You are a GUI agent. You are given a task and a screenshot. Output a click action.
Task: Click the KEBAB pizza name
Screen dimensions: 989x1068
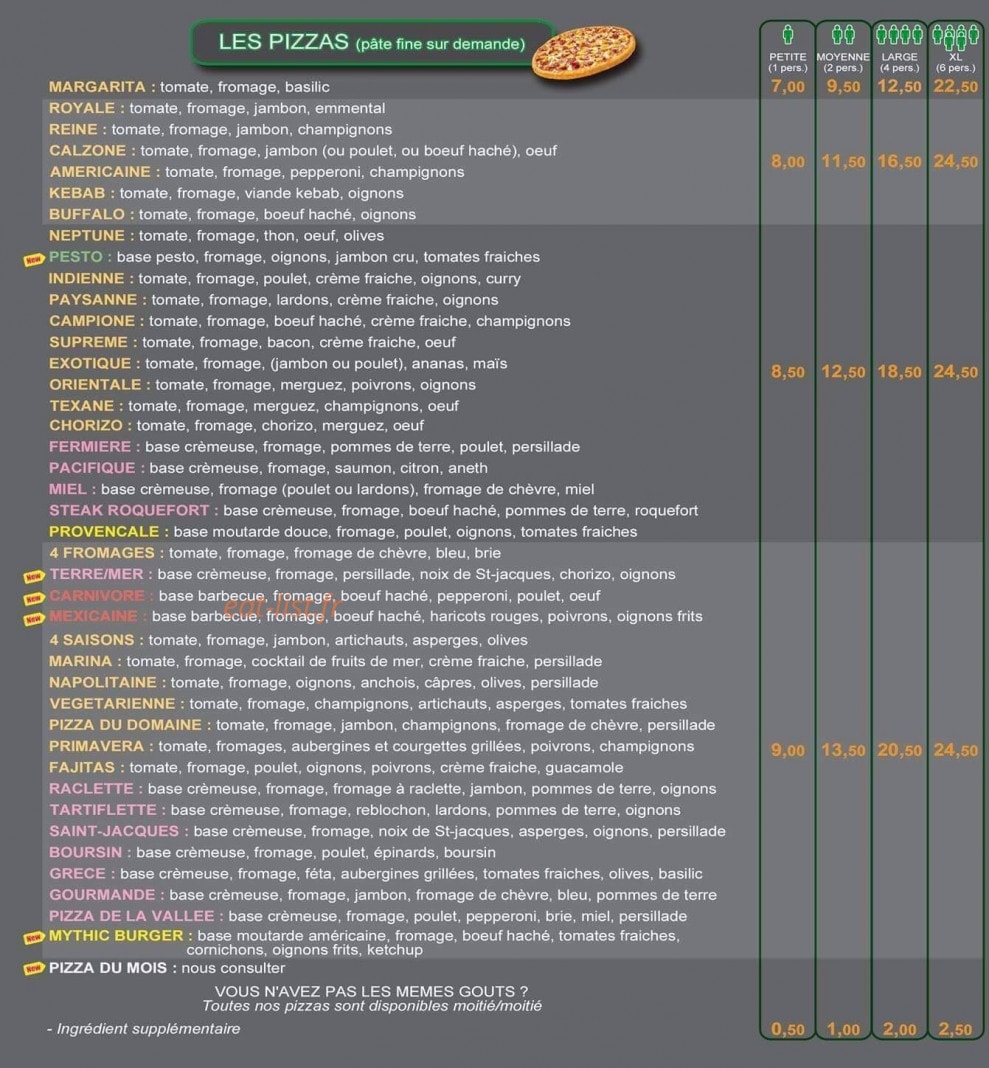[x=77, y=193]
